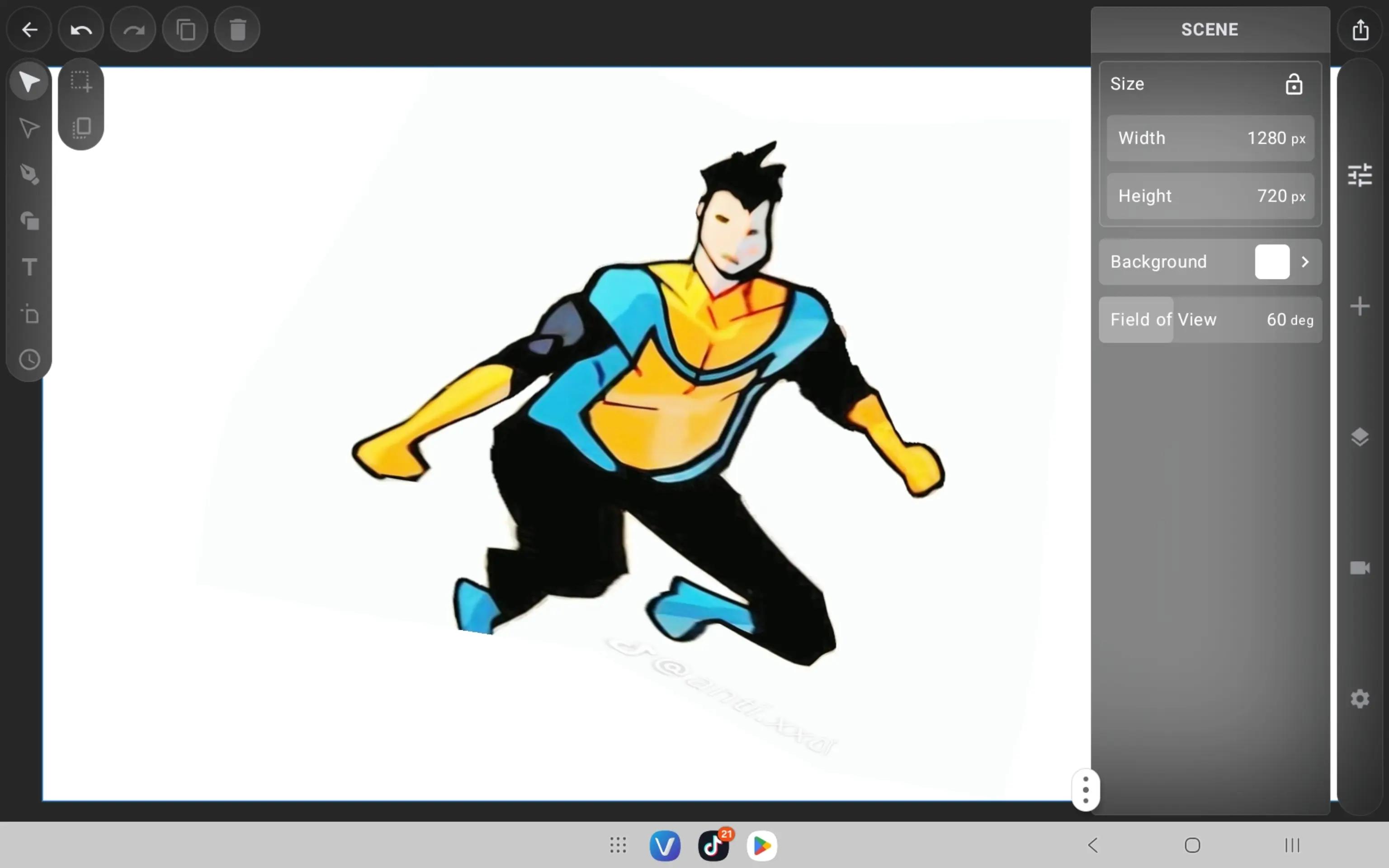Open the settings gear panel
The height and width of the screenshot is (868, 1389).
click(x=1360, y=698)
